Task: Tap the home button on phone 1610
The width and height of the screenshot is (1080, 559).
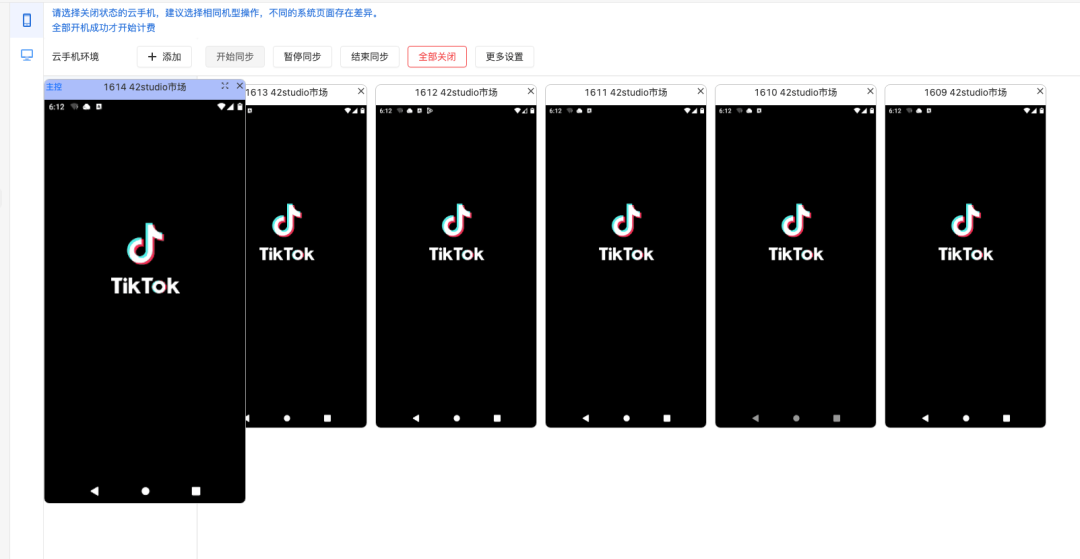Action: (796, 418)
